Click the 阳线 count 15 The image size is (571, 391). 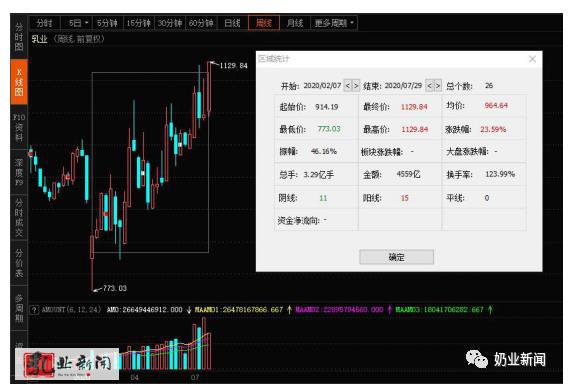(x=405, y=198)
